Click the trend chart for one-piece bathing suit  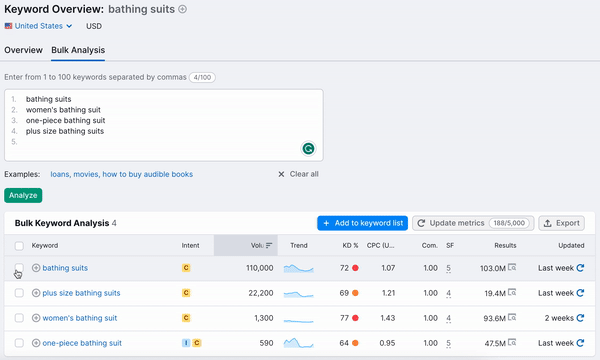[298, 343]
